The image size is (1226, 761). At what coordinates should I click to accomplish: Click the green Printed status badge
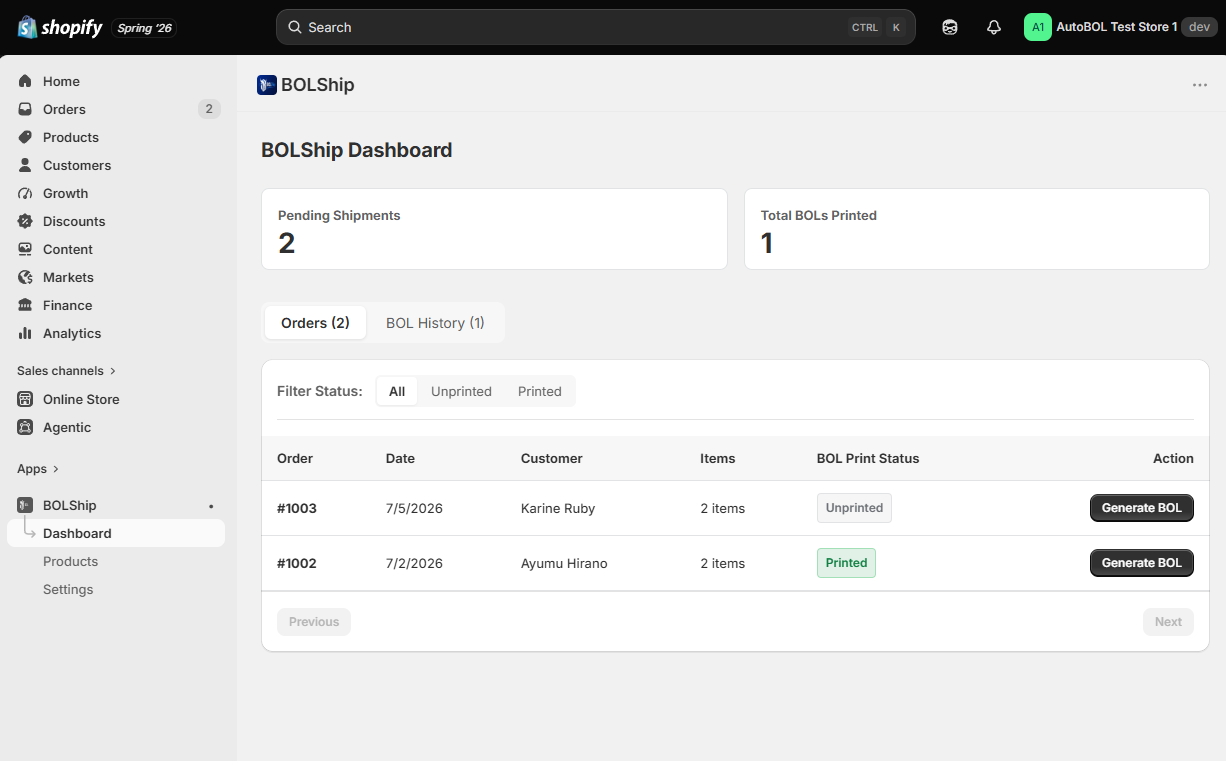pyautogui.click(x=846, y=563)
